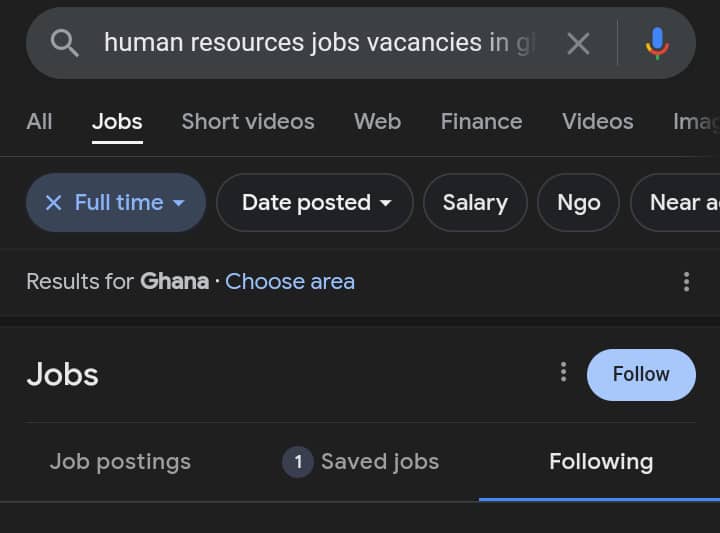The image size is (720, 533).
Task: Clear the search query with X
Action: [x=578, y=43]
